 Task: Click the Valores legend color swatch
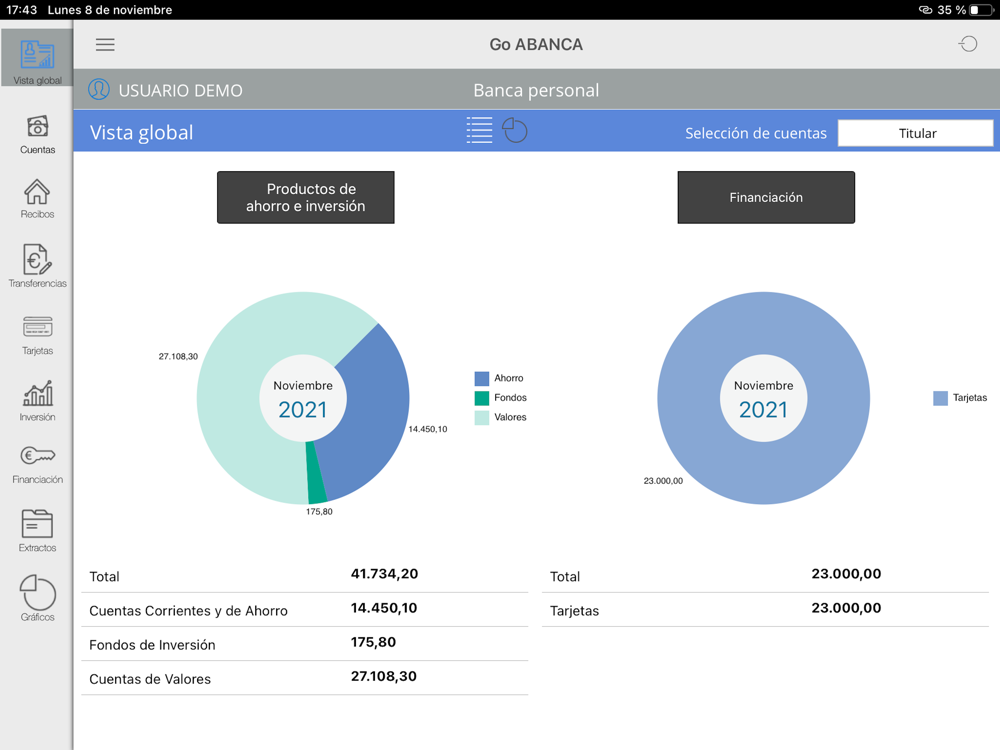point(482,418)
